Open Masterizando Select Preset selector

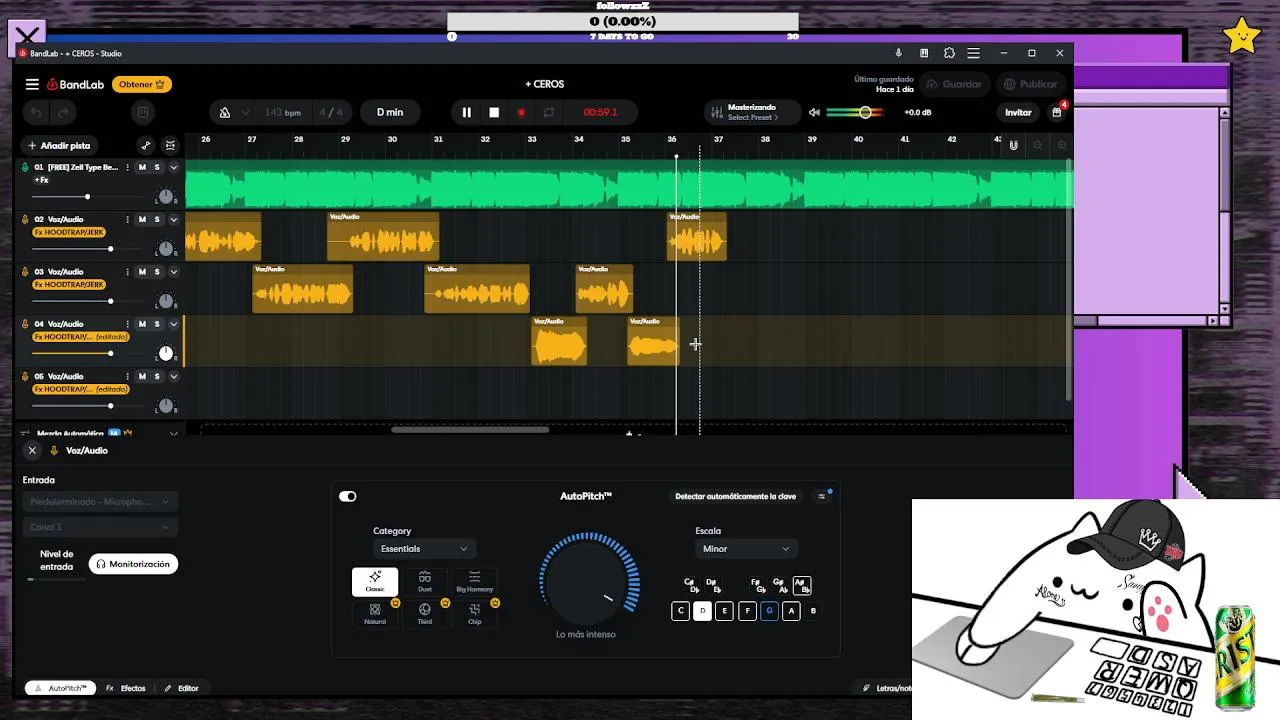coord(751,112)
